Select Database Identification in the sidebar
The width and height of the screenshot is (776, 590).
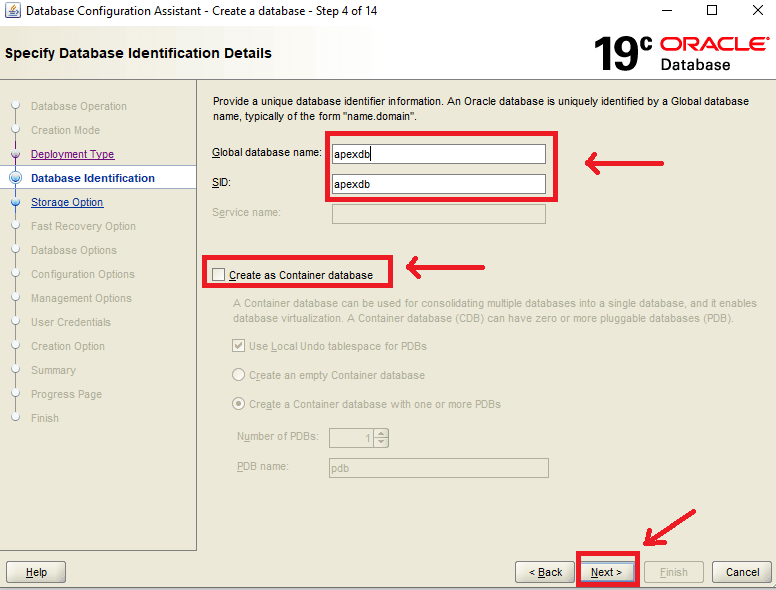(92, 178)
